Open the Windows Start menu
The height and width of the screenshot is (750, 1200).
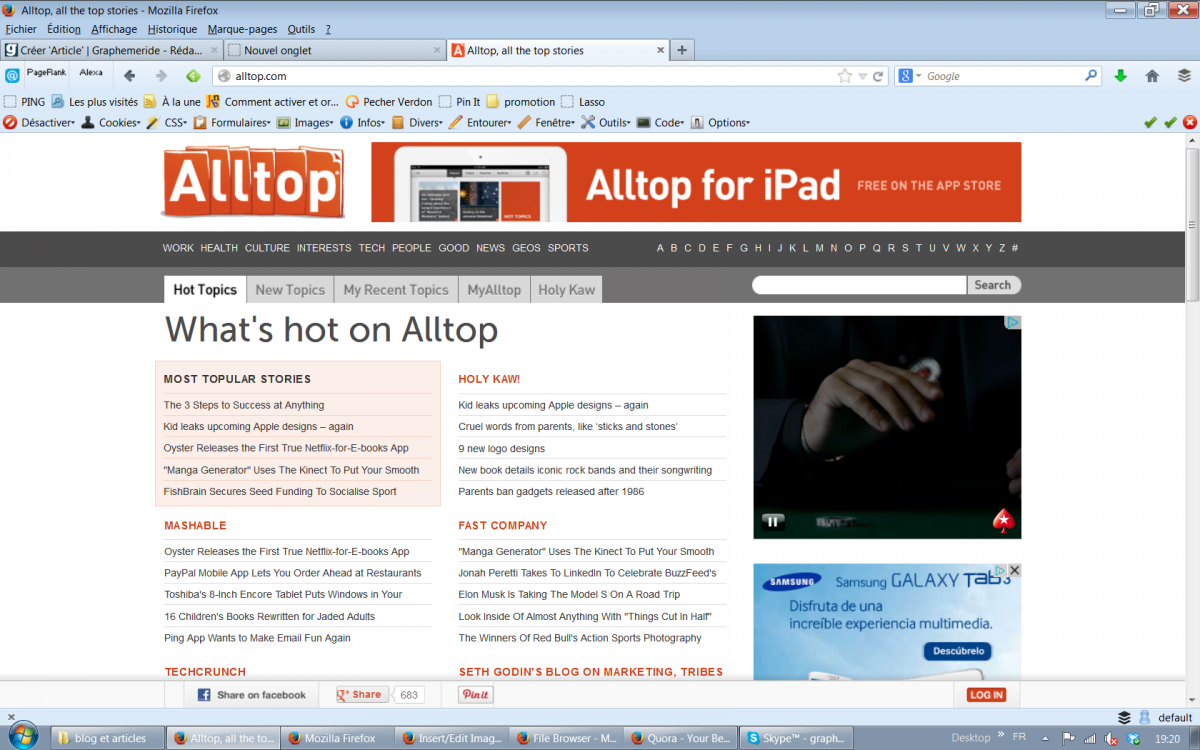pyautogui.click(x=22, y=737)
